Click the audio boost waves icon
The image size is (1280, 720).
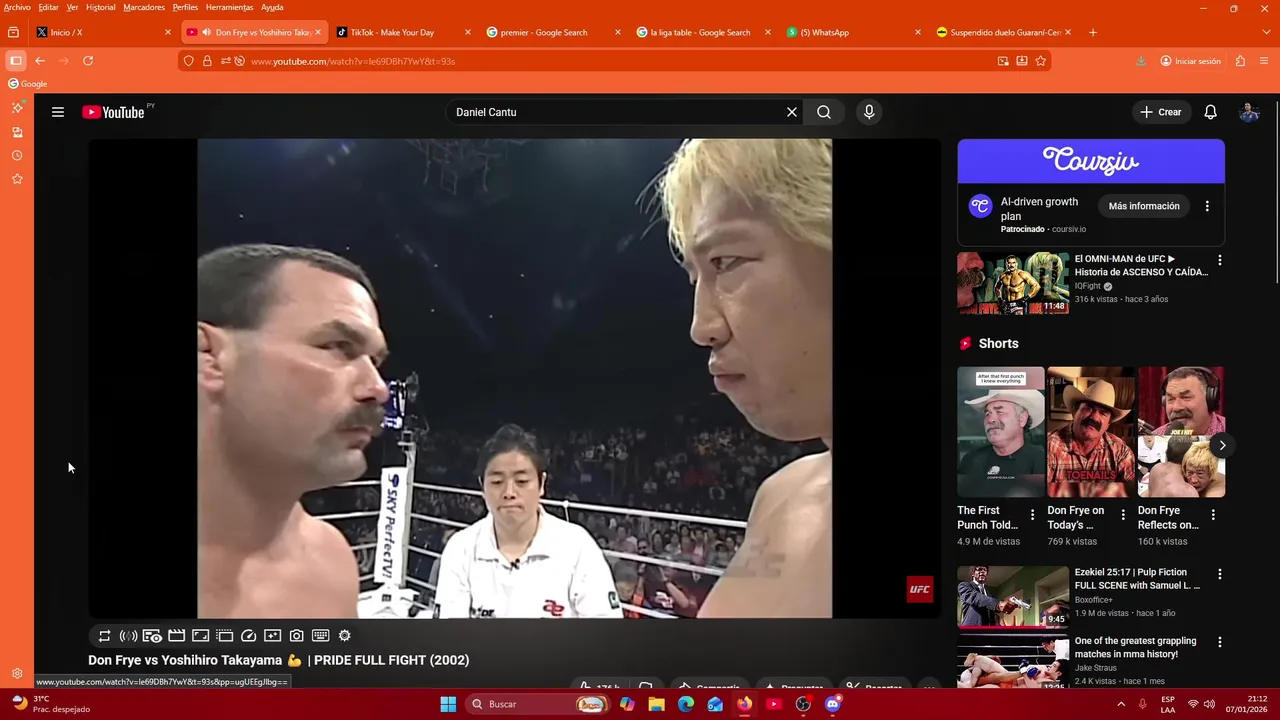click(x=128, y=635)
